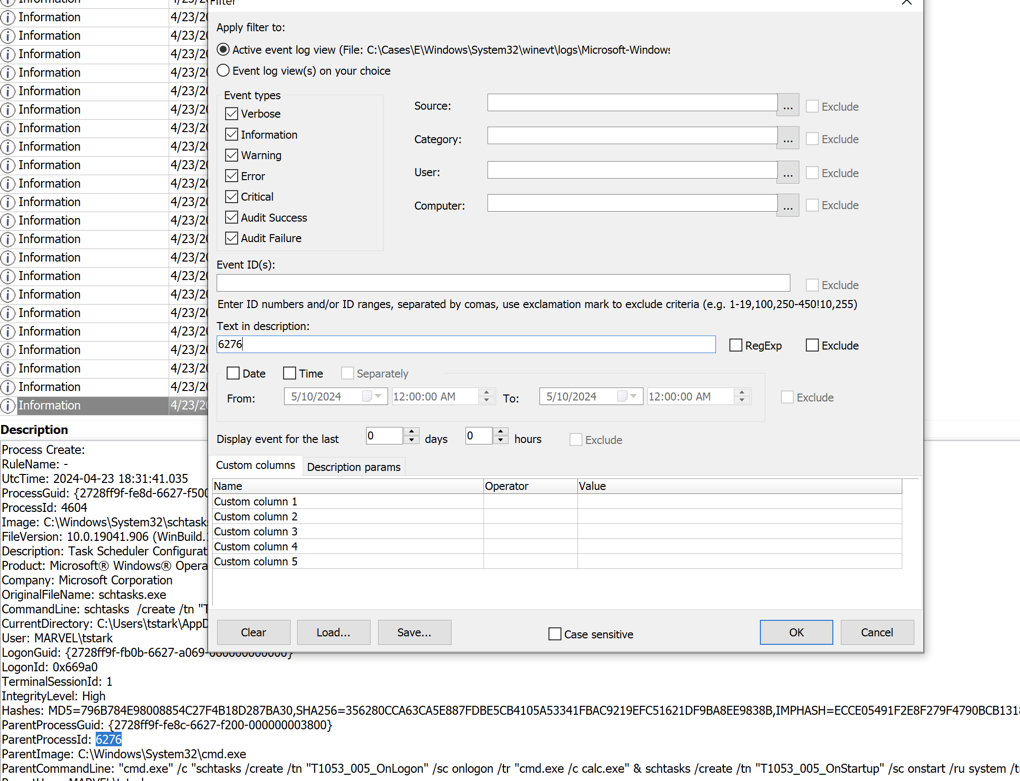Click the Computer input field
Image resolution: width=1020 pixels, height=781 pixels.
(632, 203)
